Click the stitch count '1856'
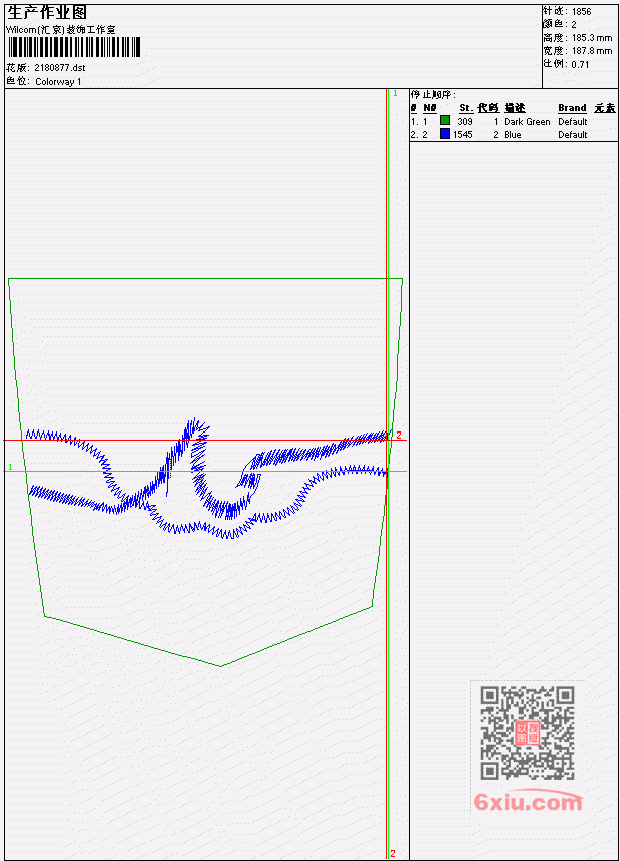 pyautogui.click(x=582, y=12)
